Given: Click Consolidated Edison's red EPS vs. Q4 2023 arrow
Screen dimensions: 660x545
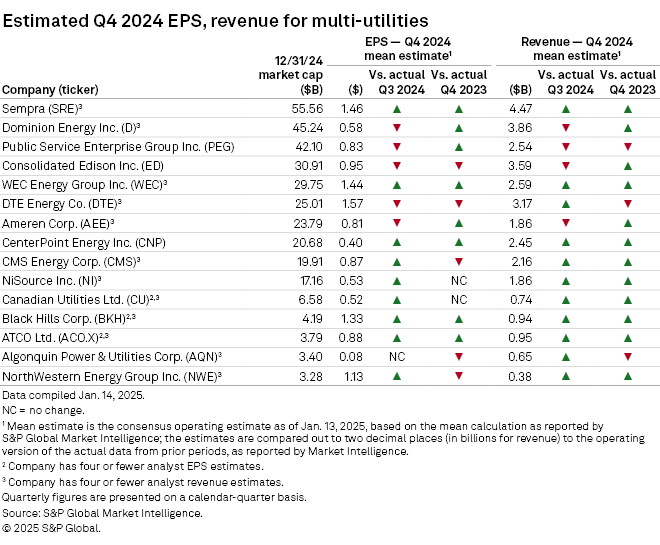Looking at the screenshot, I should (460, 165).
